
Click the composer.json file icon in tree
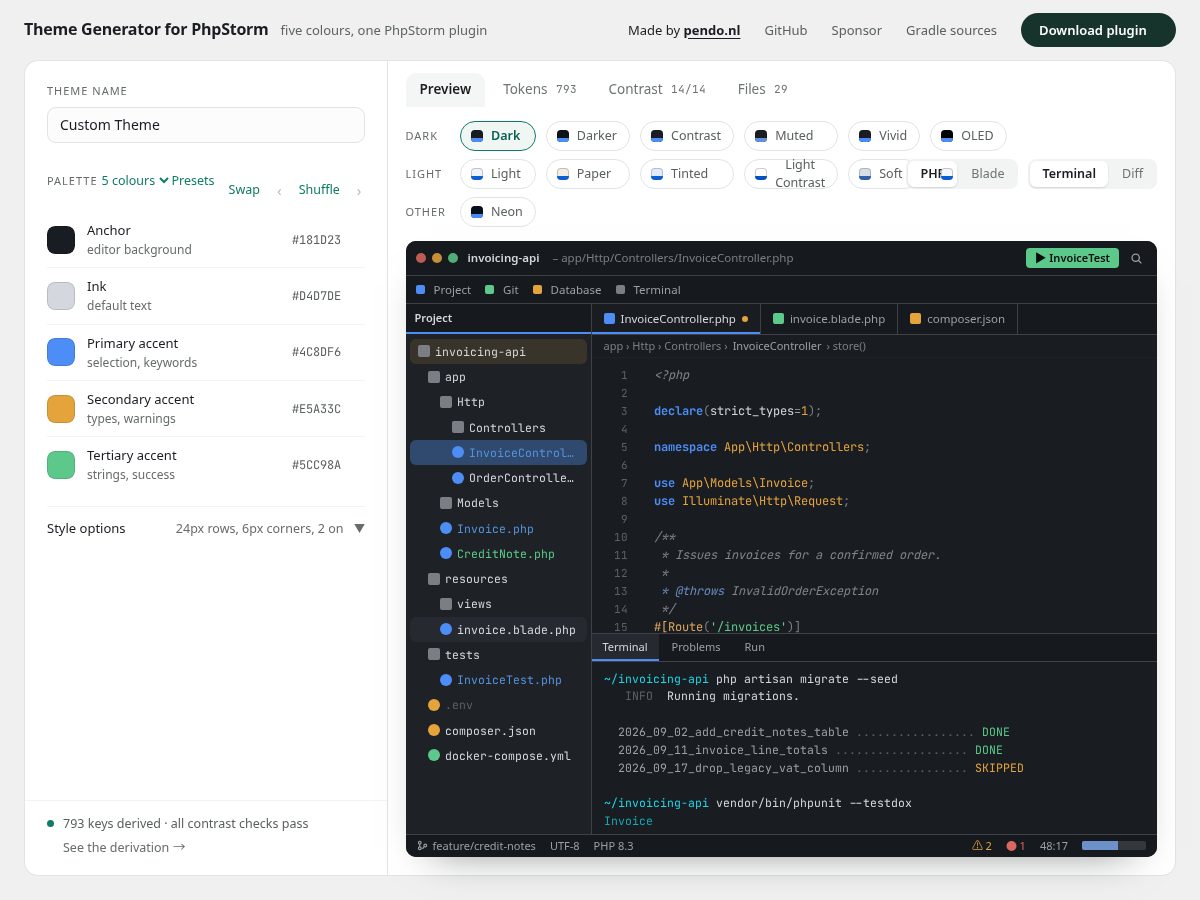[x=434, y=731]
